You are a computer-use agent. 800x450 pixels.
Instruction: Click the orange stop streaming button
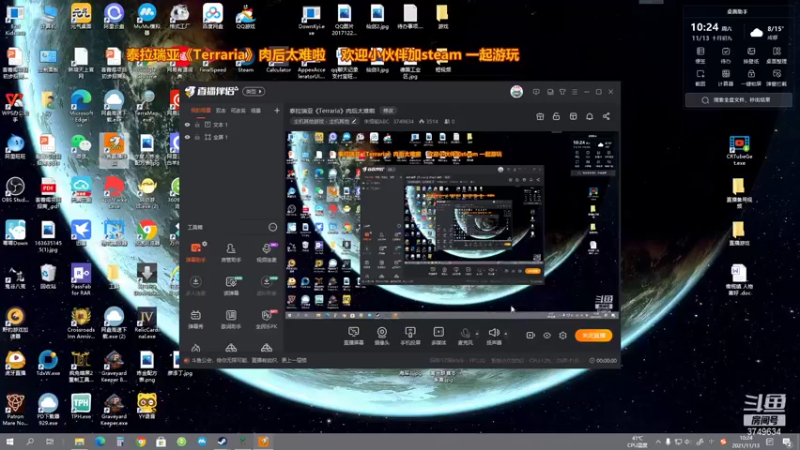coord(593,335)
